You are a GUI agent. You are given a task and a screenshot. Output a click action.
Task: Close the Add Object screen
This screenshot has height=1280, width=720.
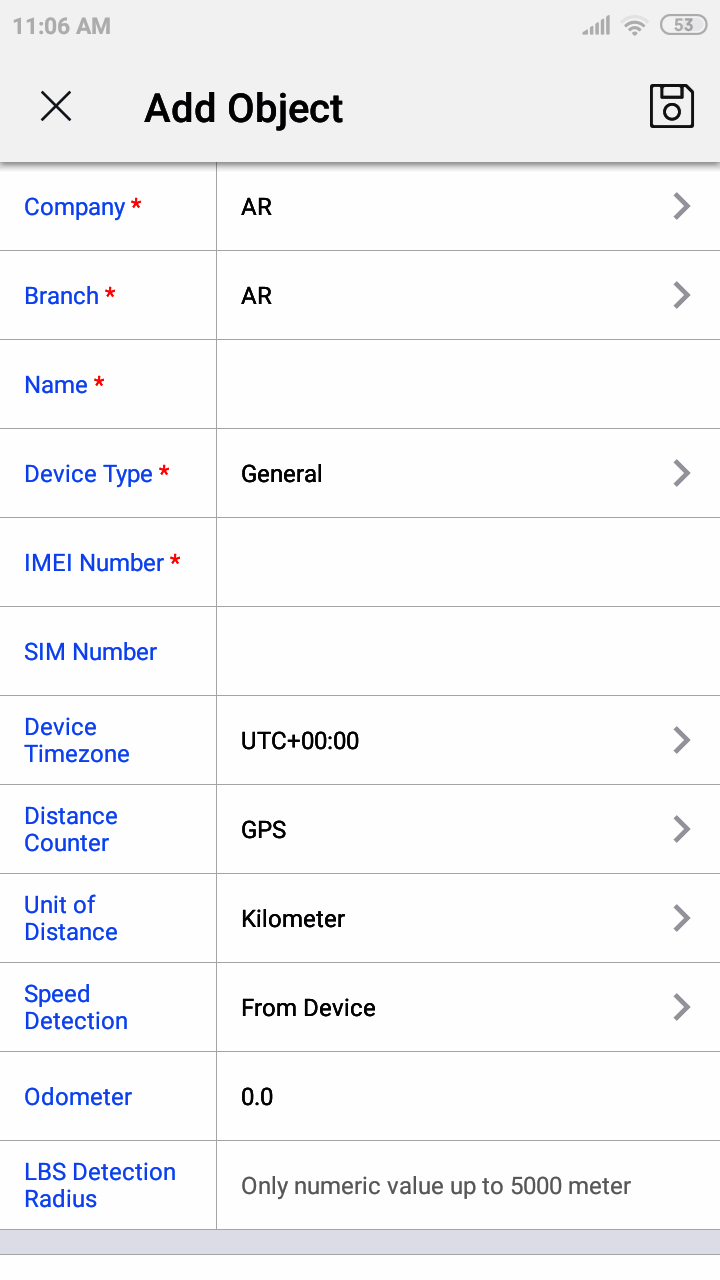tap(56, 106)
